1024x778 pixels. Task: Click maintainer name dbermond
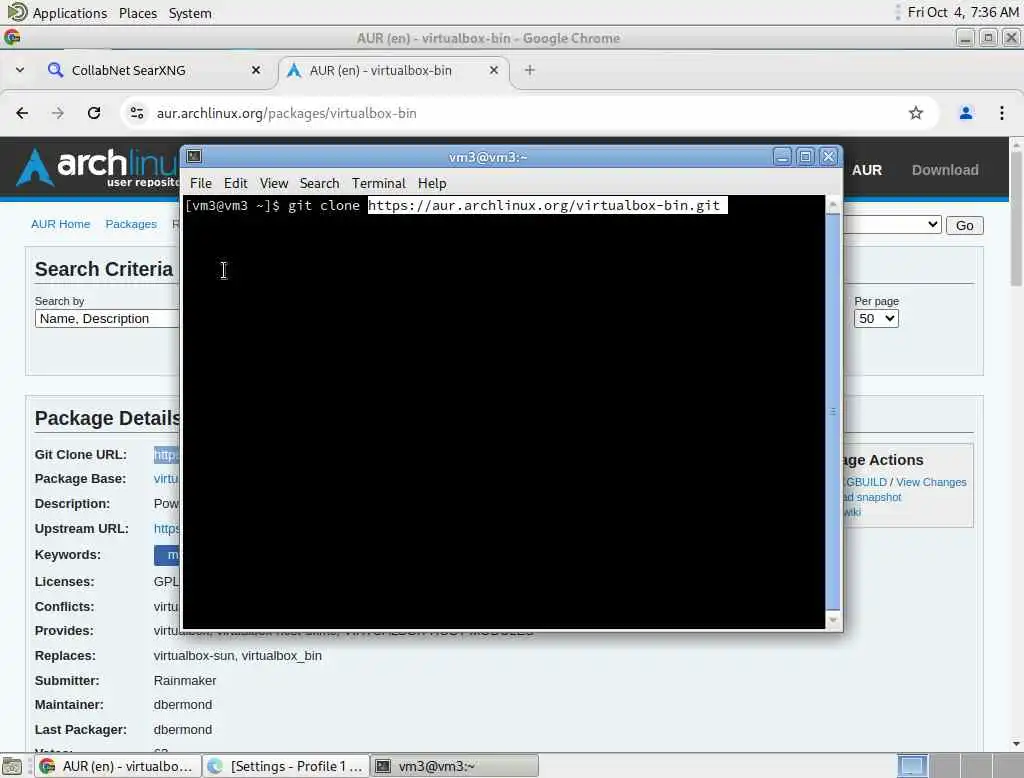point(183,705)
